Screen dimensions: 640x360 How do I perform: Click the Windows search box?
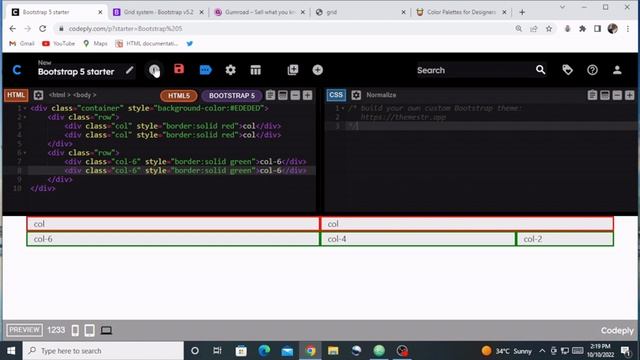point(103,351)
